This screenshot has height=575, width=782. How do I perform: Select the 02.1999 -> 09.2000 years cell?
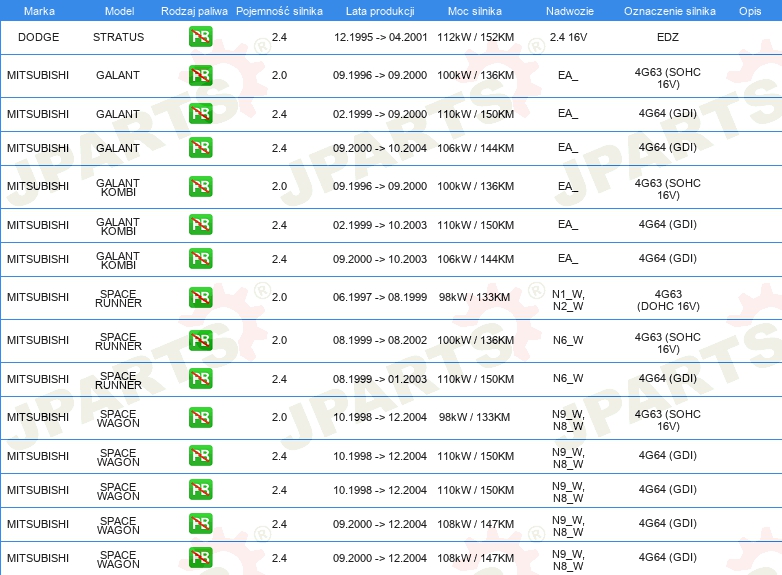coord(380,114)
